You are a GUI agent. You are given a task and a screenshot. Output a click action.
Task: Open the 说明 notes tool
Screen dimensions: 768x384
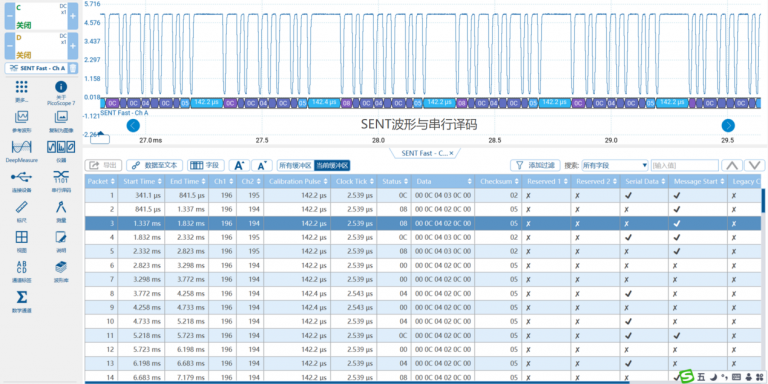(61, 241)
